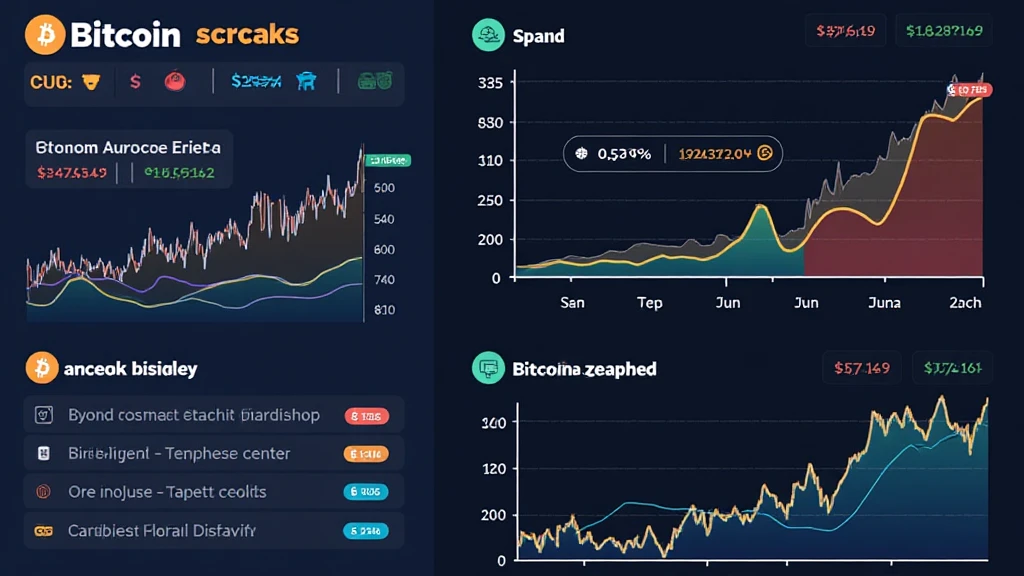Click the red round icon in the toolbar
The height and width of the screenshot is (576, 1024).
pyautogui.click(x=175, y=82)
